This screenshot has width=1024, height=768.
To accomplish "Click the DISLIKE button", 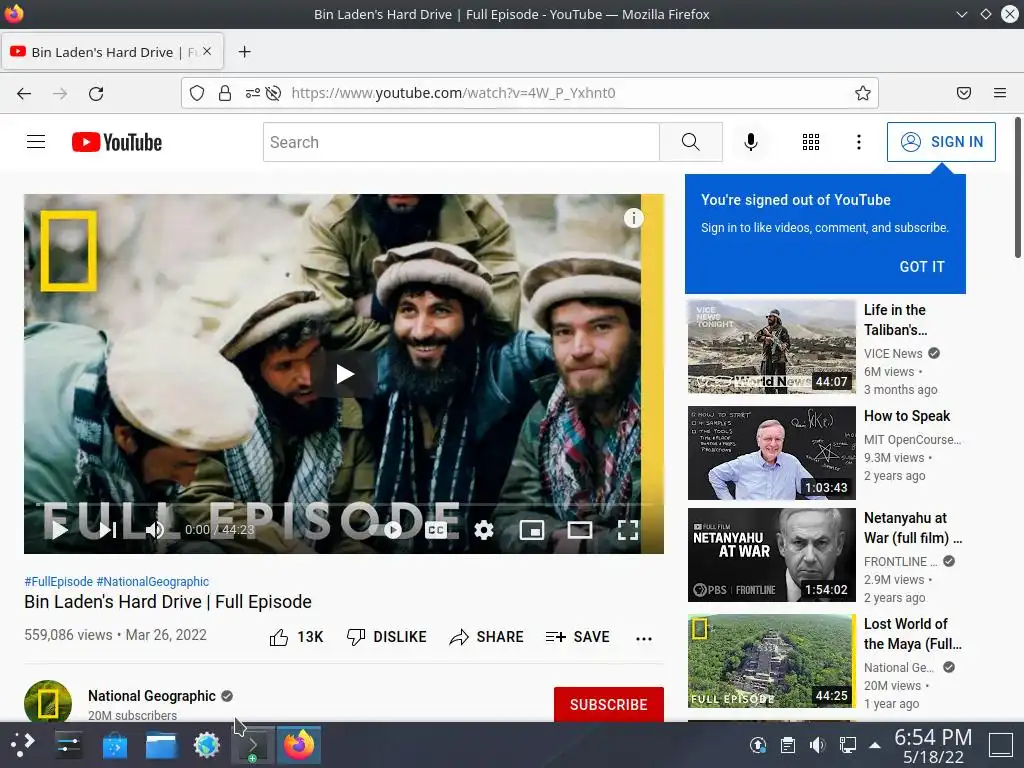I will [387, 637].
